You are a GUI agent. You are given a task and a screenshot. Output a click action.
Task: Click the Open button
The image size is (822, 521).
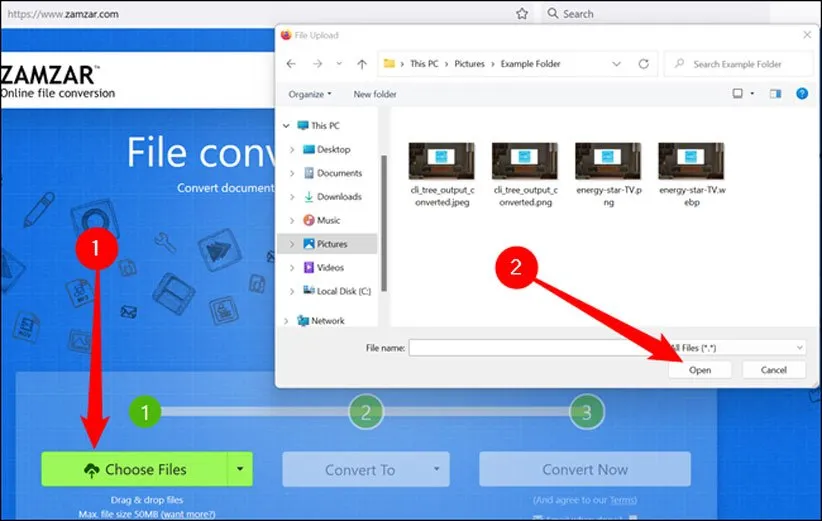point(700,370)
